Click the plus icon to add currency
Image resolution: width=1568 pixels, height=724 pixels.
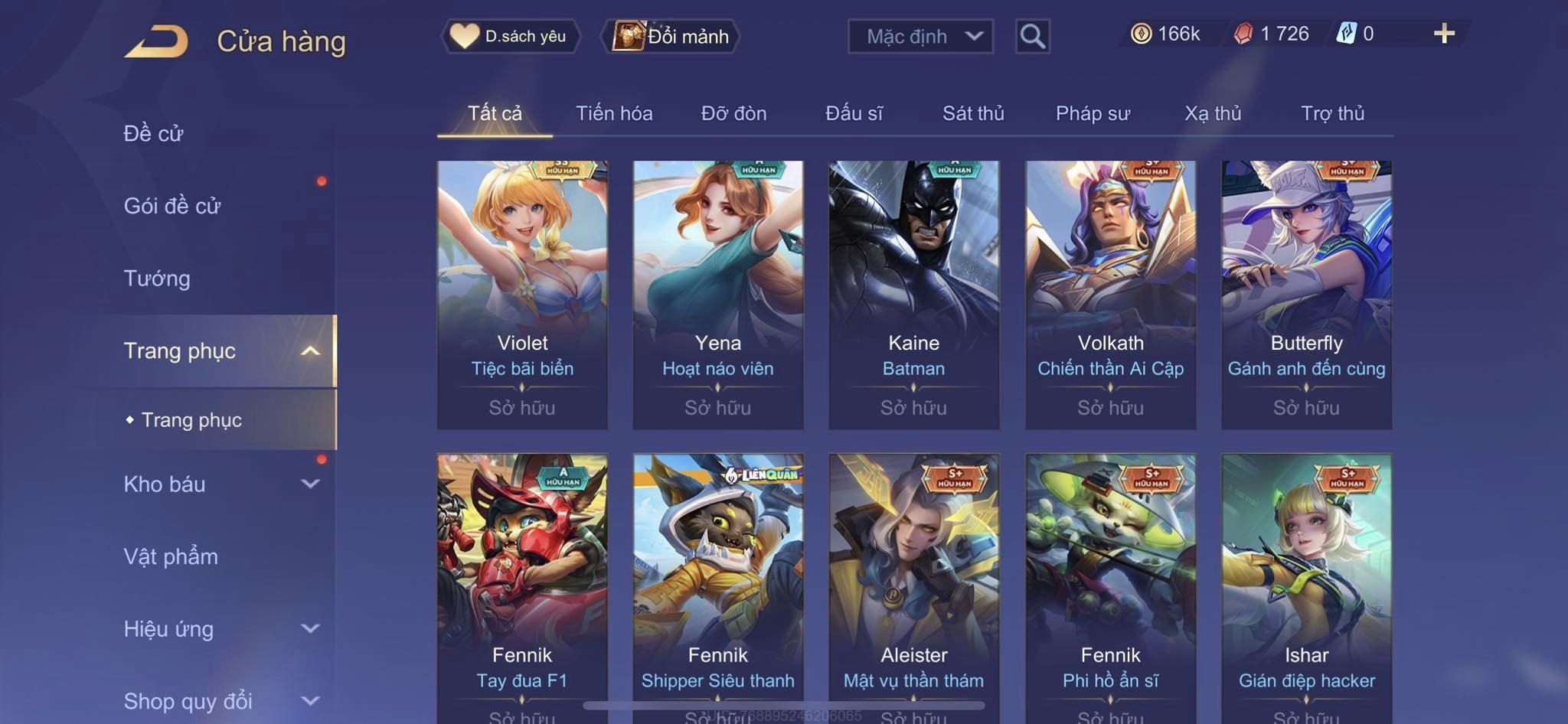pyautogui.click(x=1444, y=34)
